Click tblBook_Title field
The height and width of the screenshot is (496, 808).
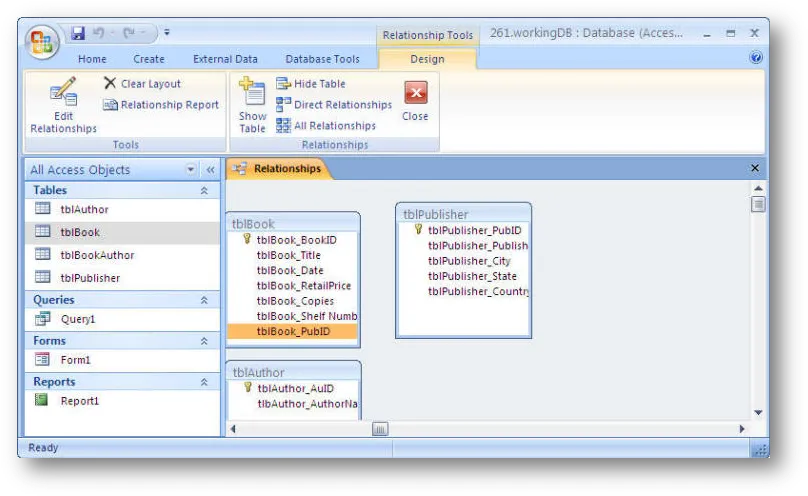coord(293,255)
